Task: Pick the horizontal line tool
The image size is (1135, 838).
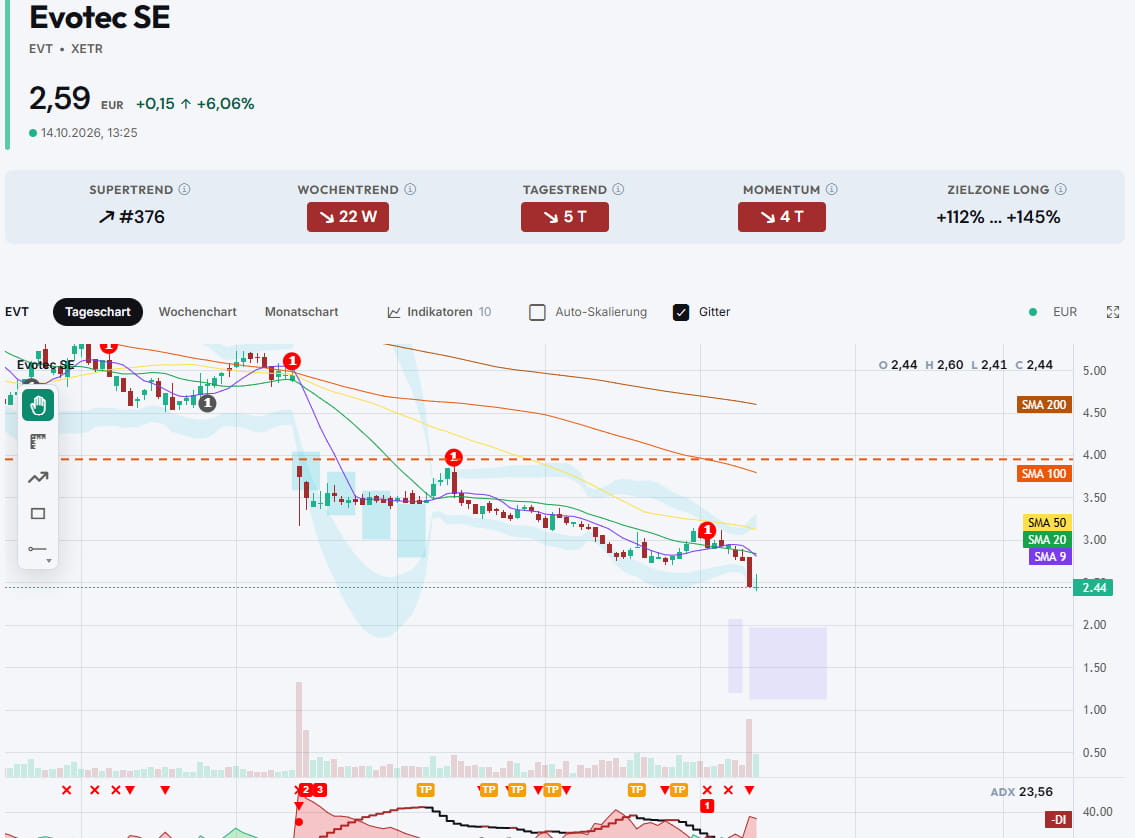Action: (37, 549)
